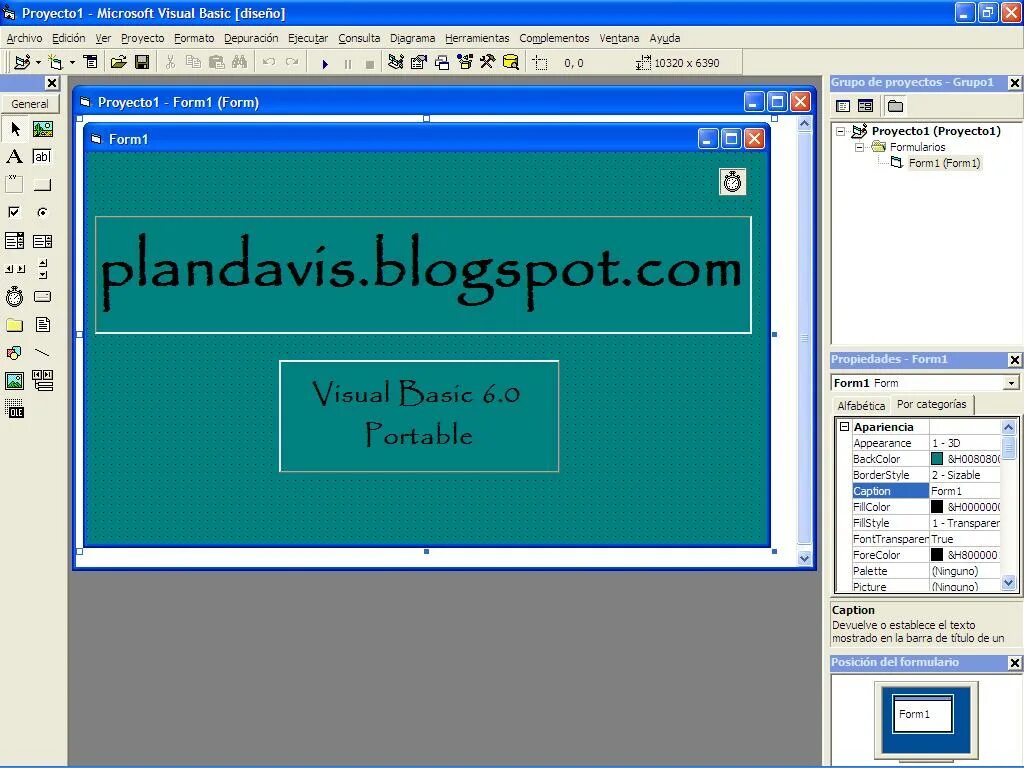Click the Find binoculars toolbar icon

[x=240, y=63]
